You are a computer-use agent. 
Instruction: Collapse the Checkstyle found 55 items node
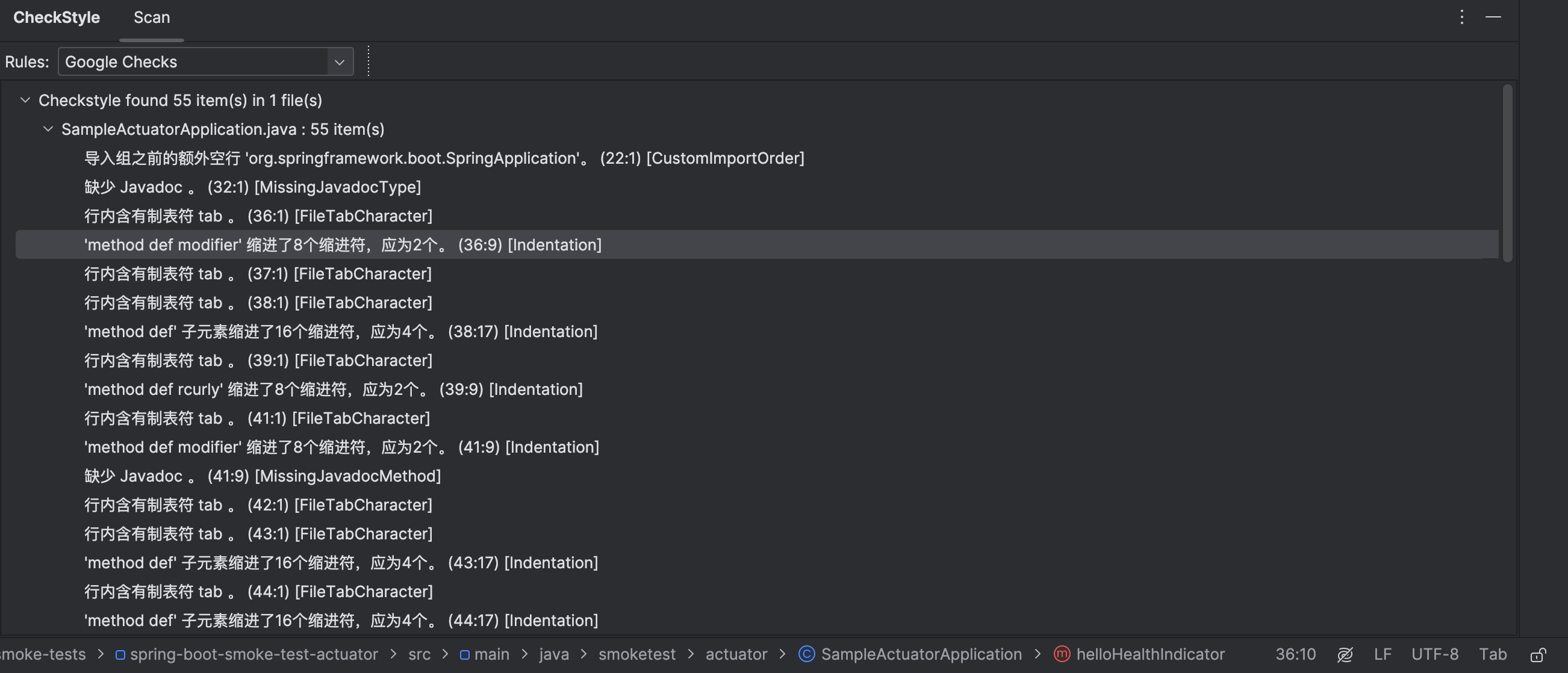(x=25, y=100)
